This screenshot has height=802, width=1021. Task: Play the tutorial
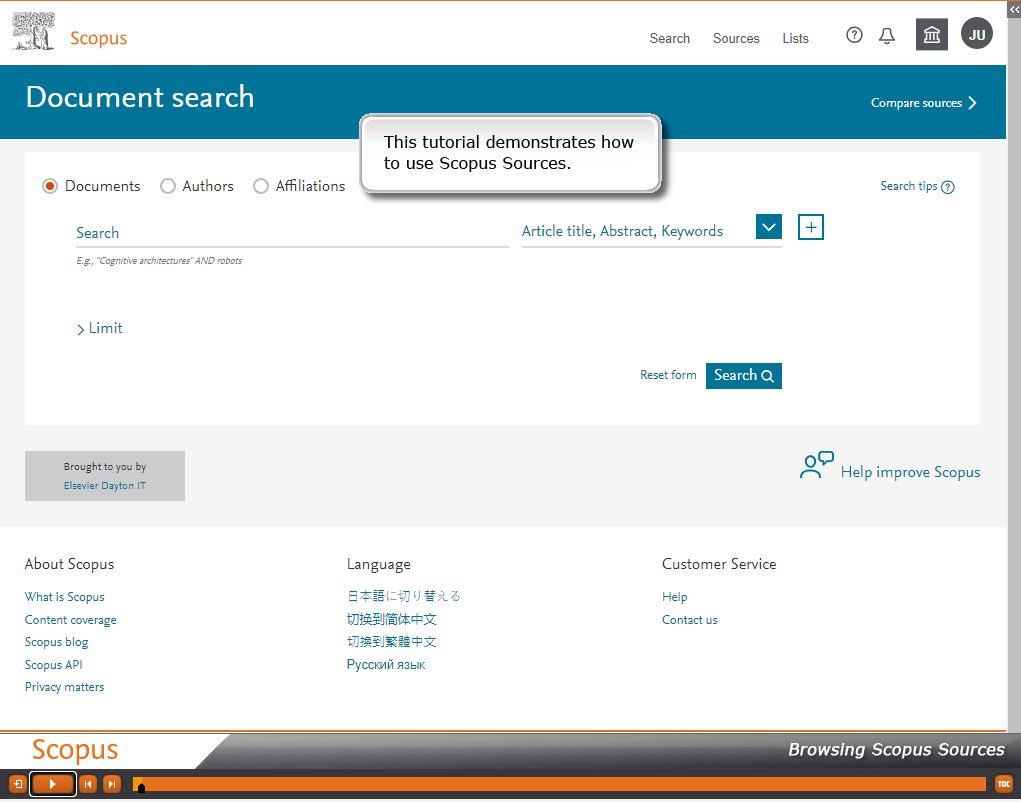pos(53,784)
